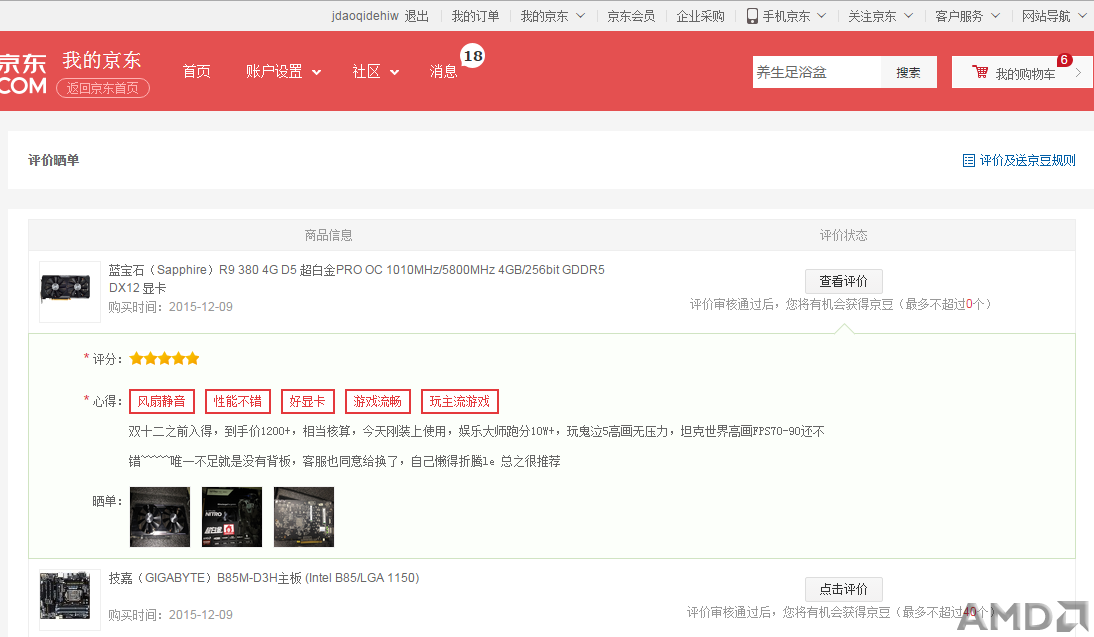The height and width of the screenshot is (637, 1094).
Task: Click the 18 messages notification badge
Action: pos(473,56)
